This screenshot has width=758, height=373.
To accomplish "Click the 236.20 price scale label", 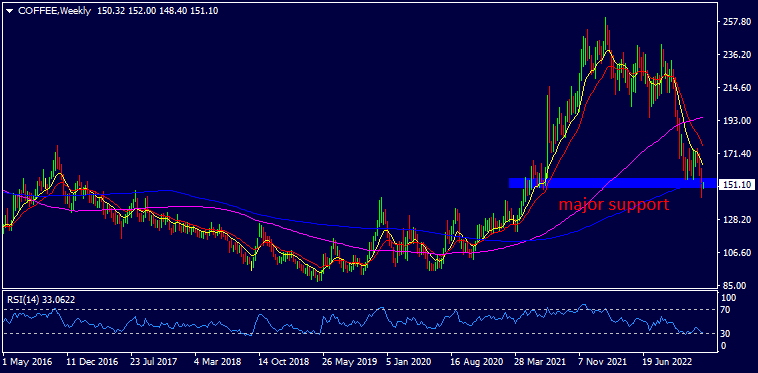I will point(736,55).
